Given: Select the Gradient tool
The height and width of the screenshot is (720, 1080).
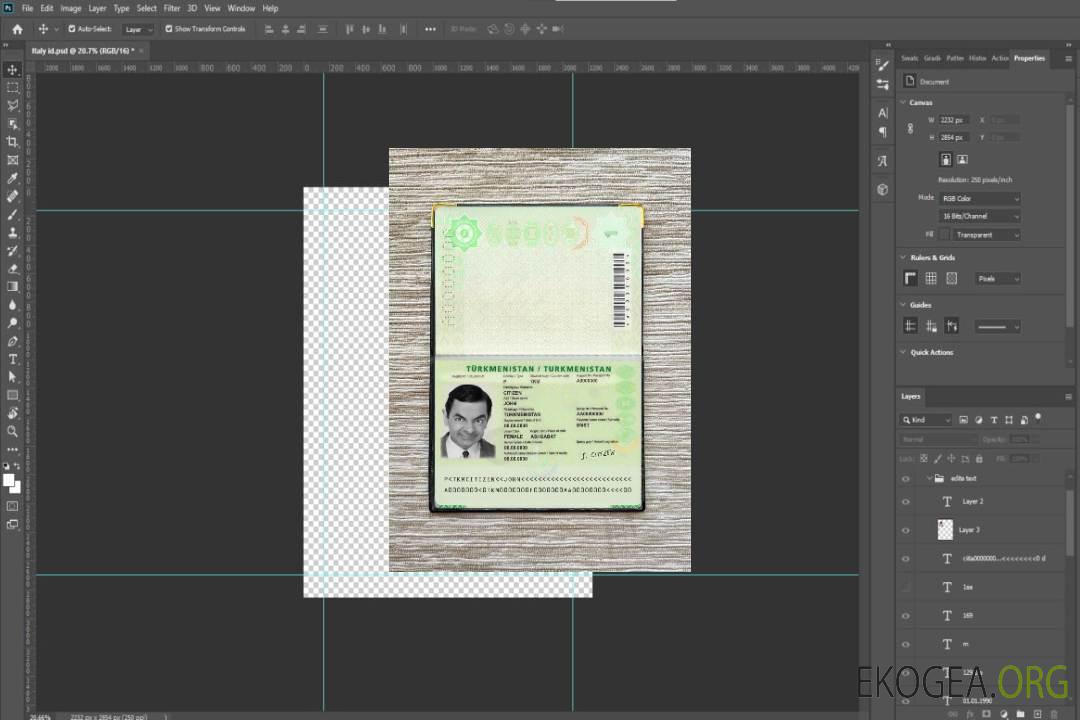Looking at the screenshot, I should 12,287.
